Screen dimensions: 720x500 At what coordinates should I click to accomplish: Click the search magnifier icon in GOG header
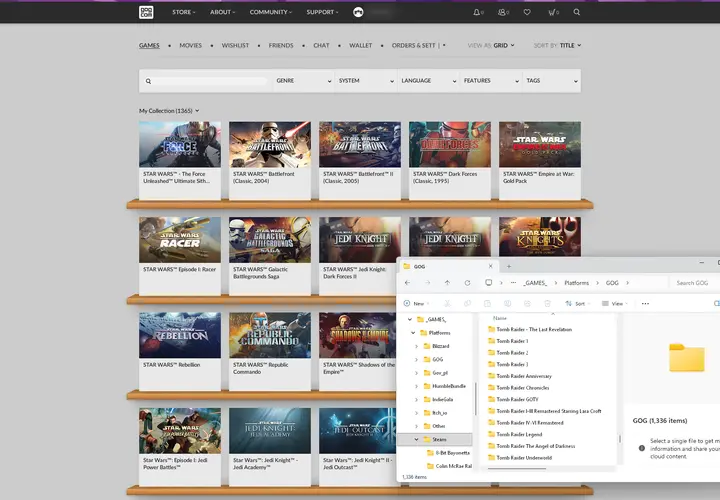click(x=577, y=12)
